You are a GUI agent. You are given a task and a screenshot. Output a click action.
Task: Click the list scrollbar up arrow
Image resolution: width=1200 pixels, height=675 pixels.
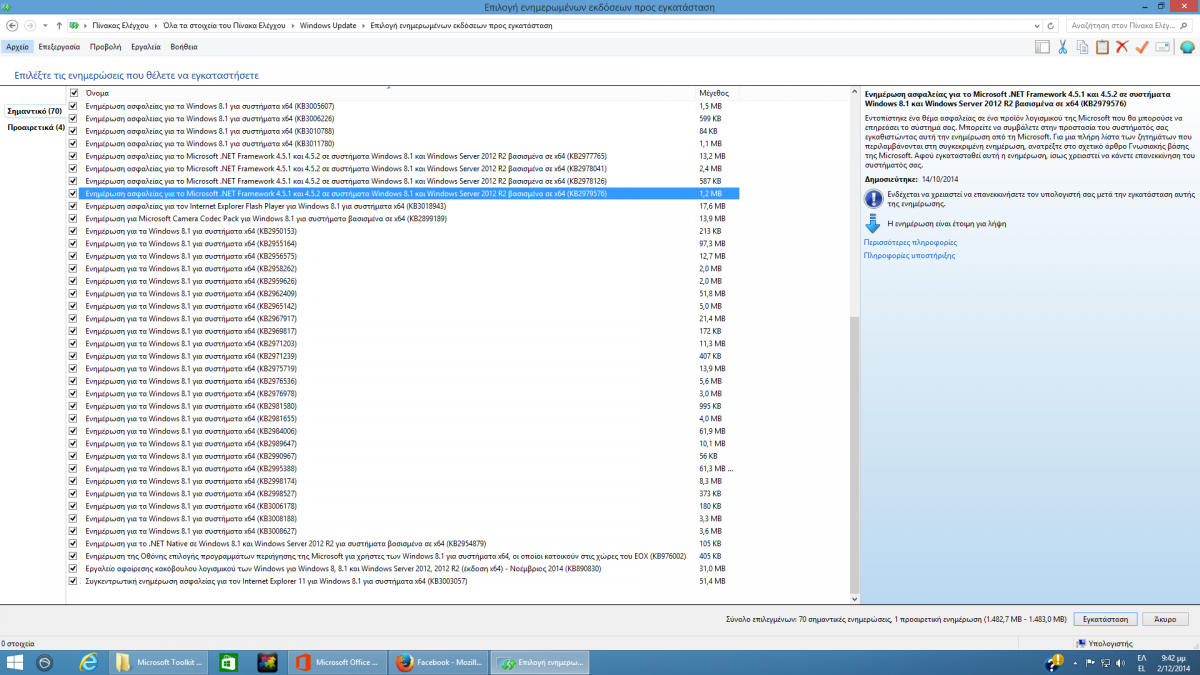(853, 92)
